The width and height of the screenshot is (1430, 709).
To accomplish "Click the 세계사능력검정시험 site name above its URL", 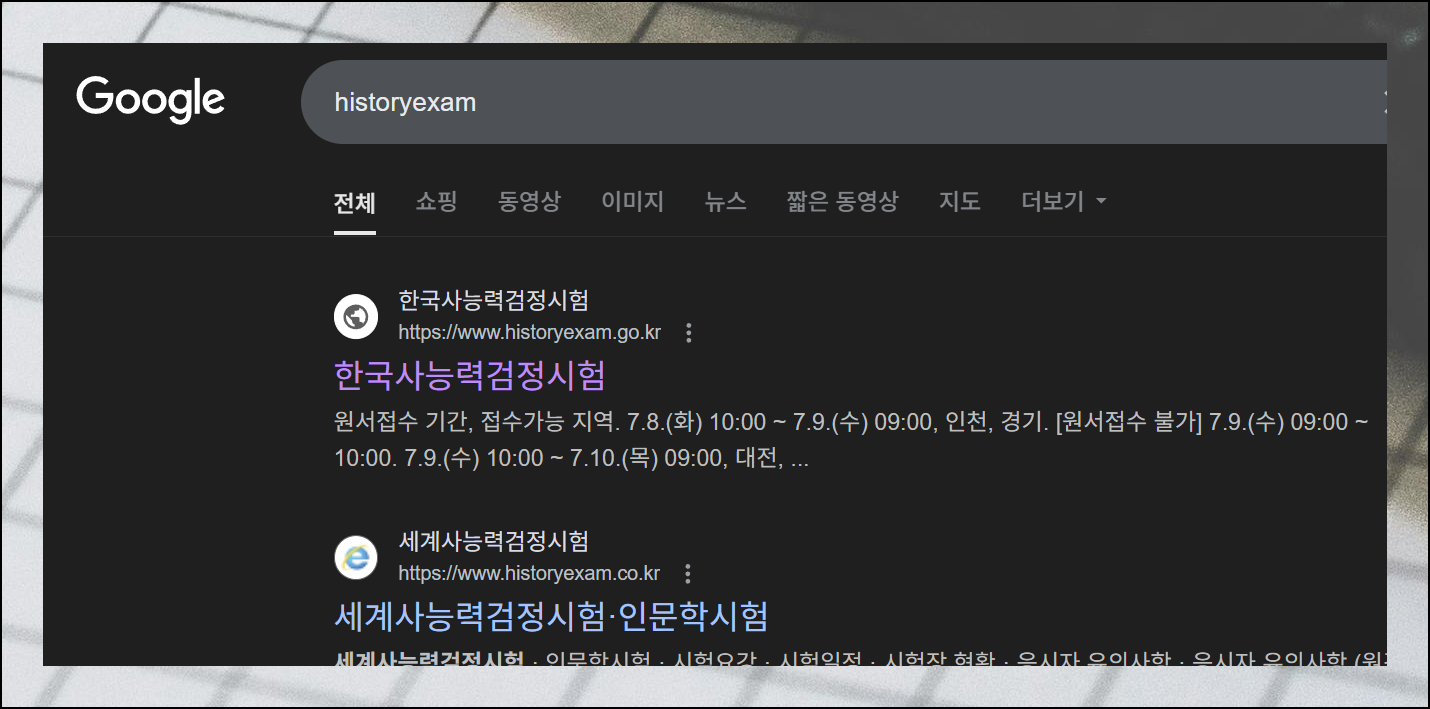I will click(494, 542).
